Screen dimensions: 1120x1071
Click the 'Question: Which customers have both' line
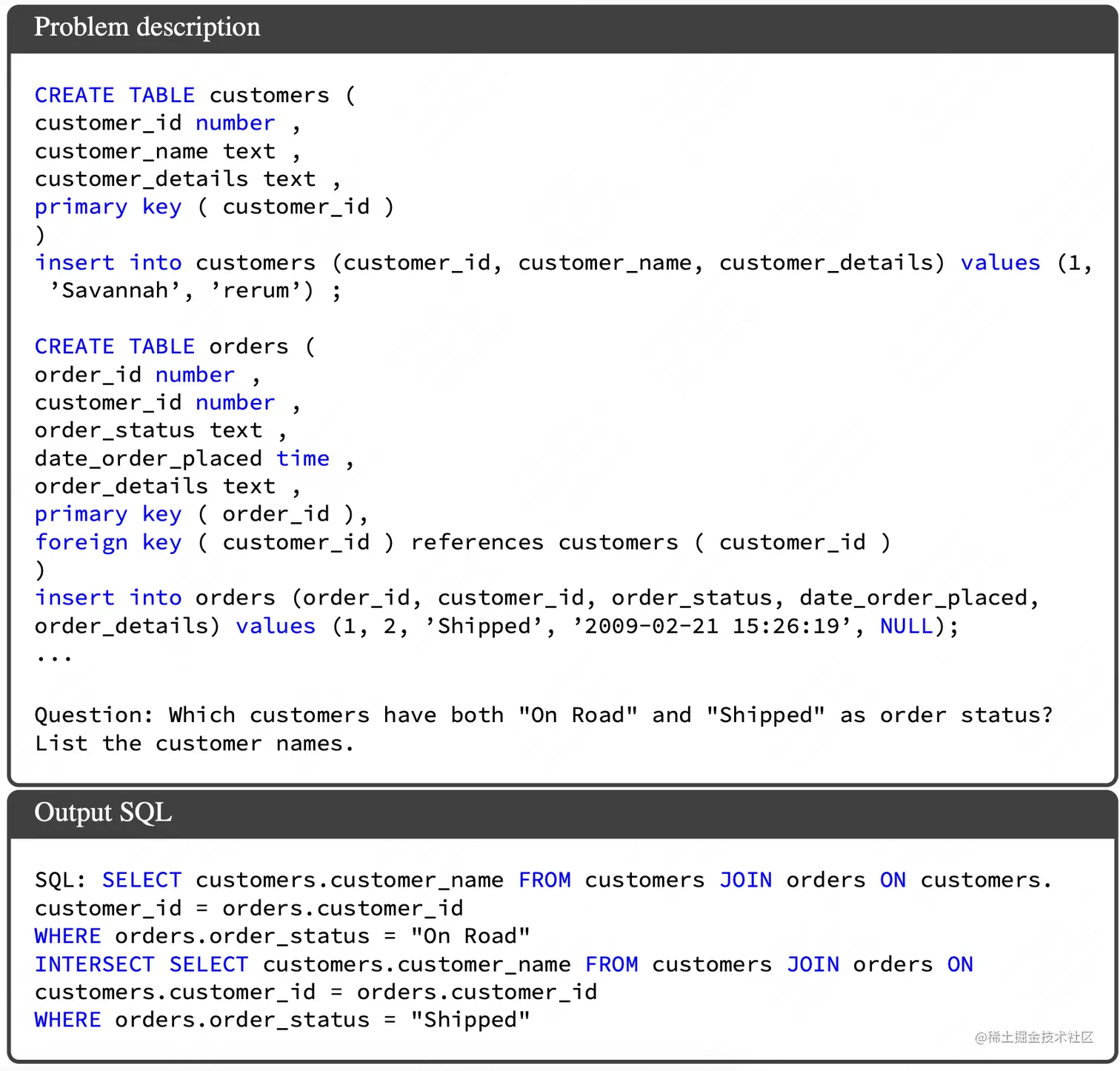(544, 715)
